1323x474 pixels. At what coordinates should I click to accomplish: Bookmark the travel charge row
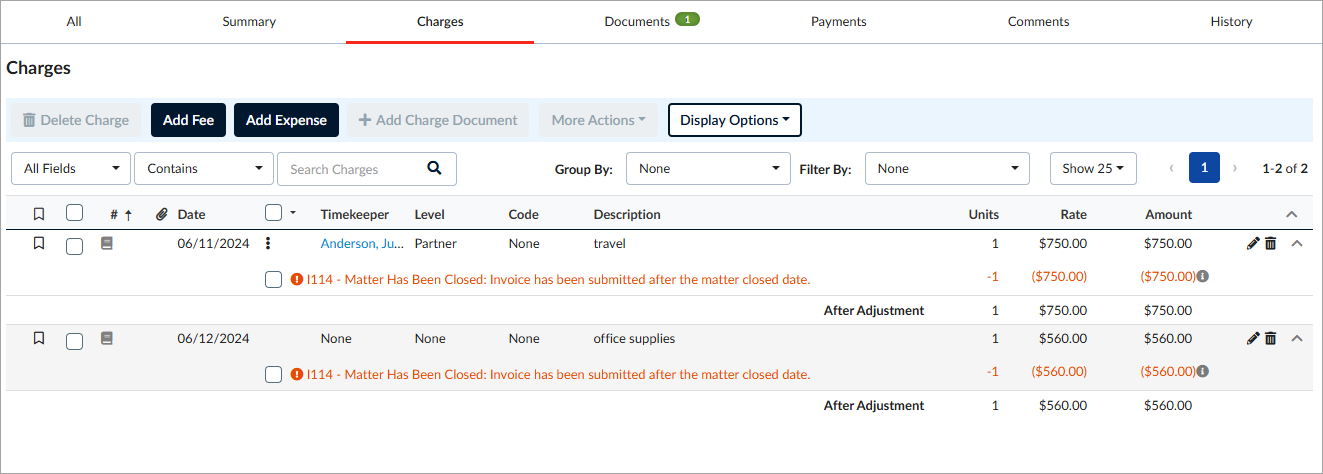(39, 243)
